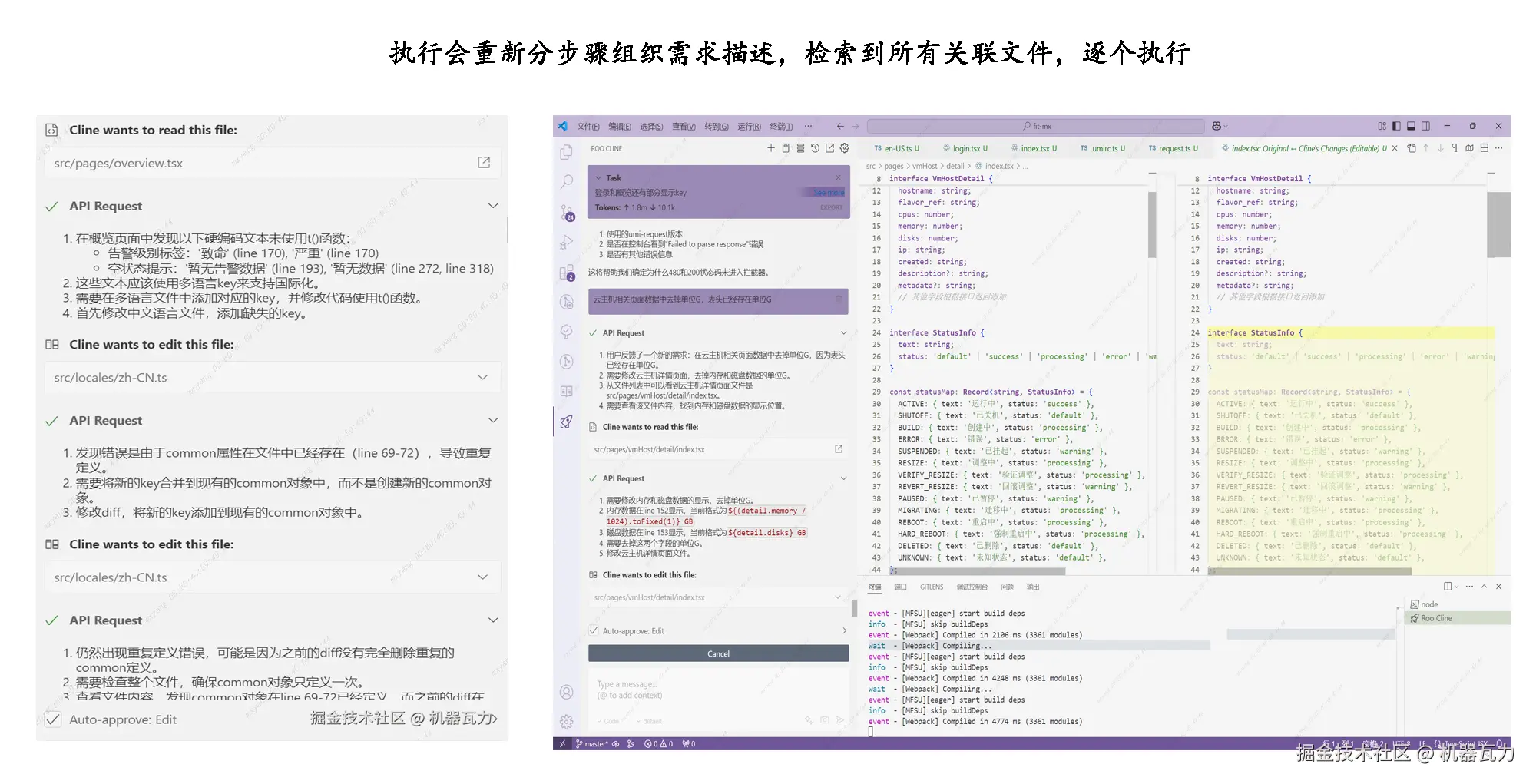Open the Manage gear in activity bar
The width and height of the screenshot is (1536, 784).
(567, 722)
